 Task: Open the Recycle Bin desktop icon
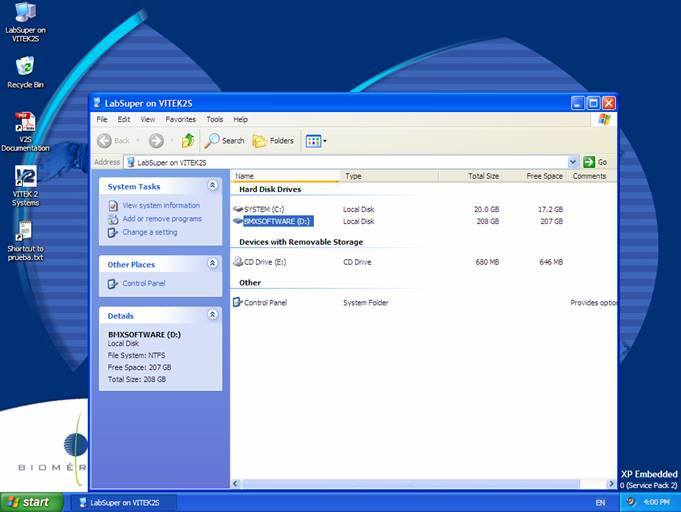point(25,73)
